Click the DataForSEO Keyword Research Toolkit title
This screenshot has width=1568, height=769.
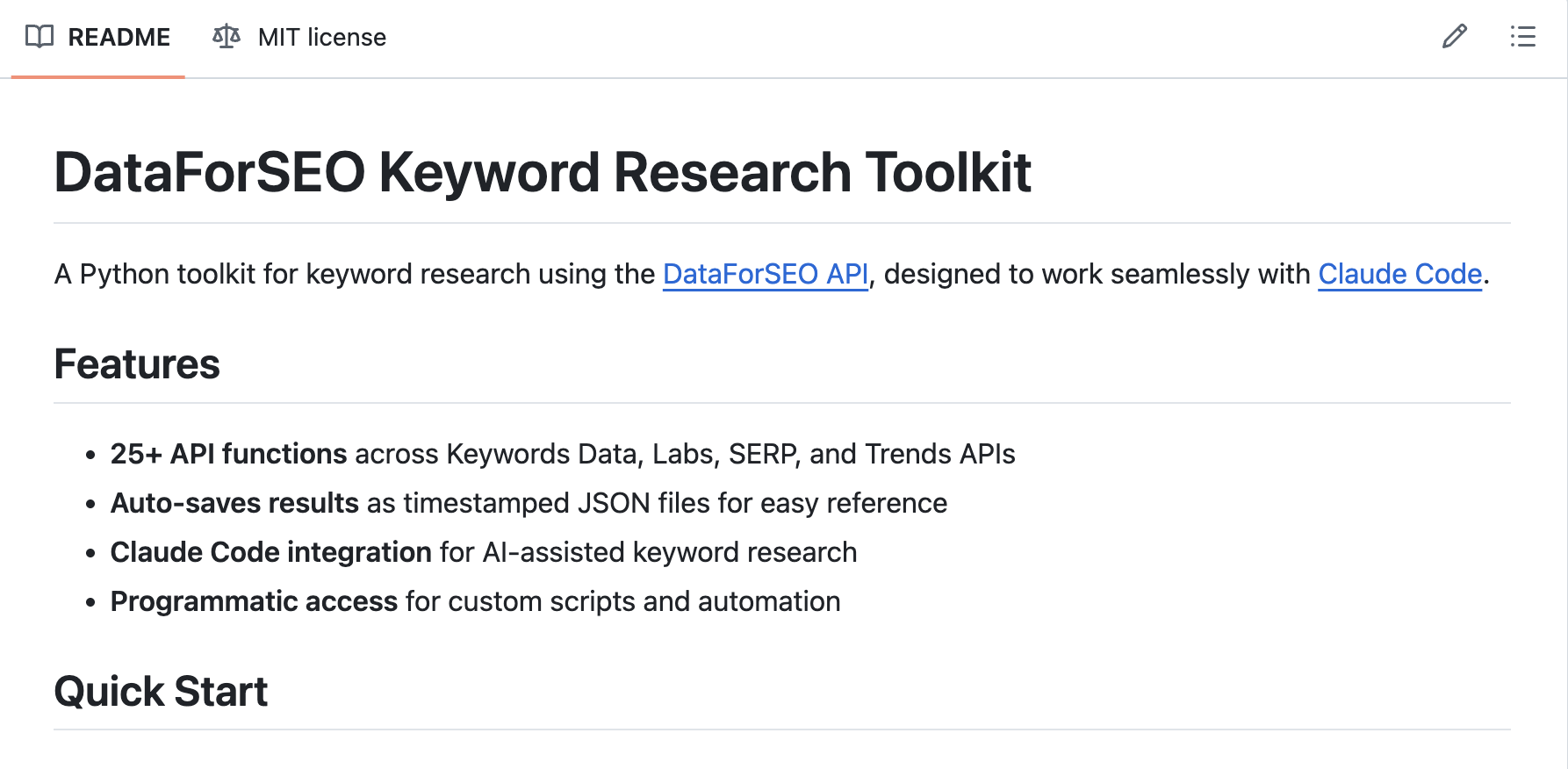pyautogui.click(x=543, y=172)
